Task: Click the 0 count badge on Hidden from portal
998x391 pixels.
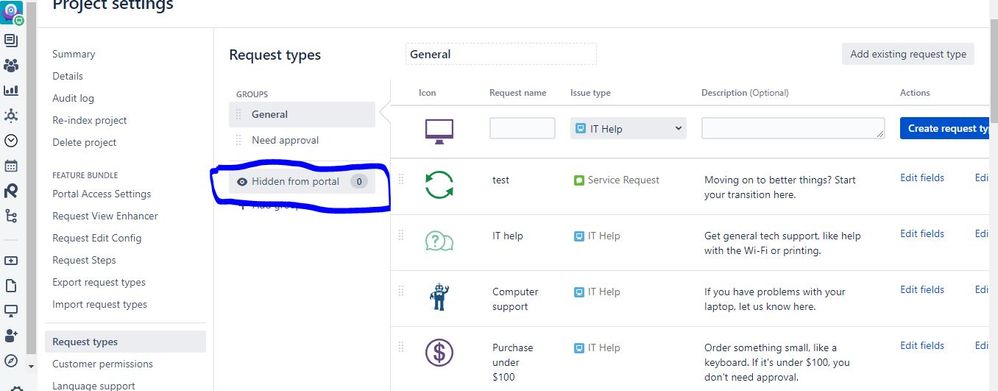Action: (359, 182)
